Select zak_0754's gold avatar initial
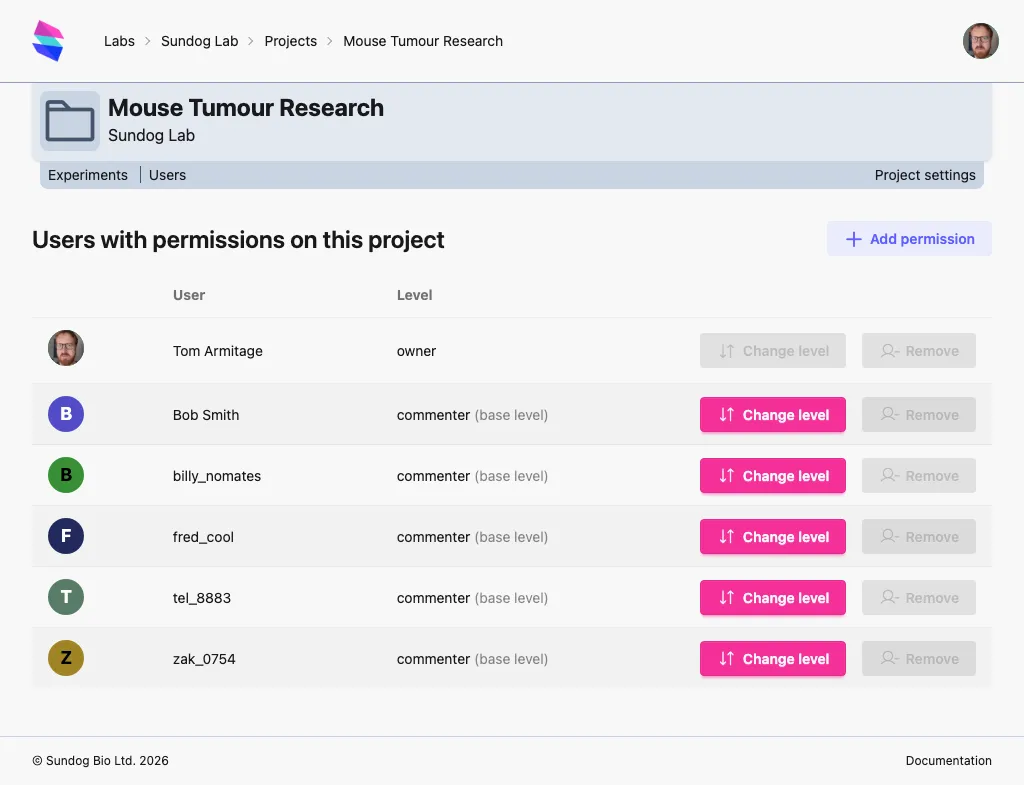1024x785 pixels. pos(65,658)
